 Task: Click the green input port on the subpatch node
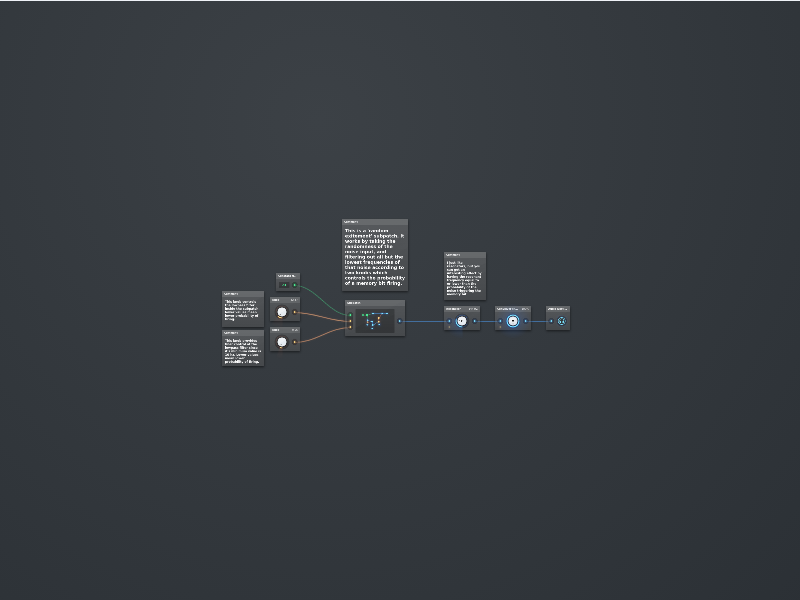tap(350, 315)
